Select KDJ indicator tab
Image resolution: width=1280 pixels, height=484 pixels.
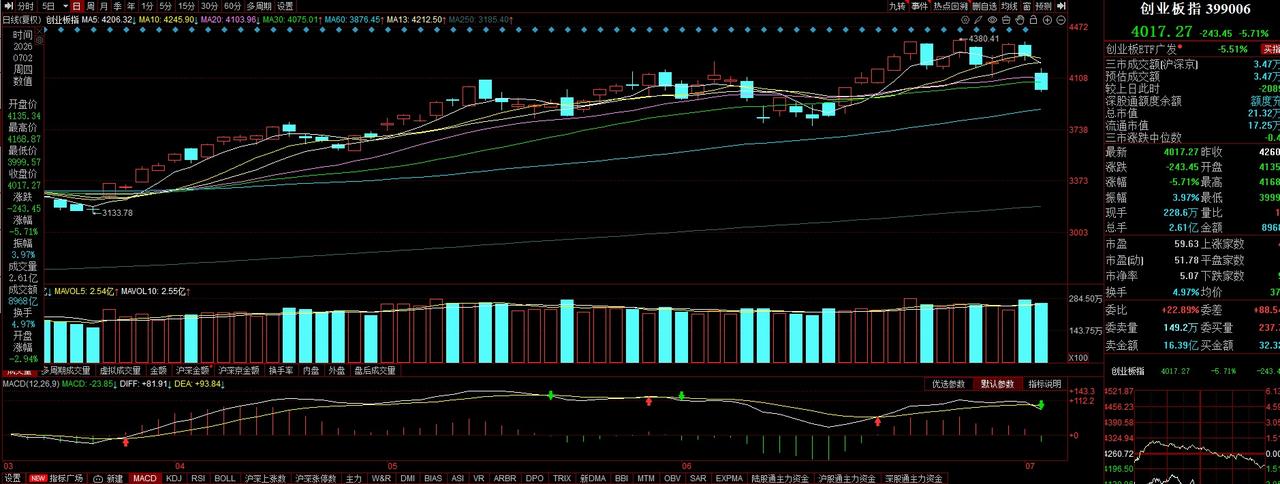pos(174,478)
